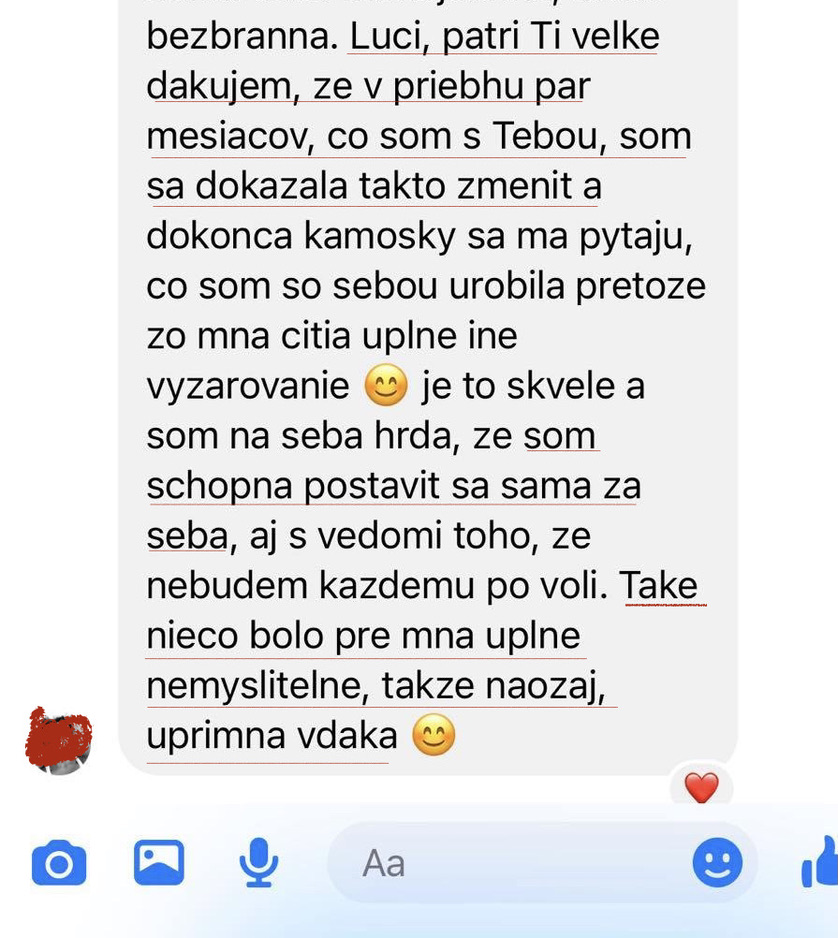Open the sender's profile avatar

tap(59, 741)
